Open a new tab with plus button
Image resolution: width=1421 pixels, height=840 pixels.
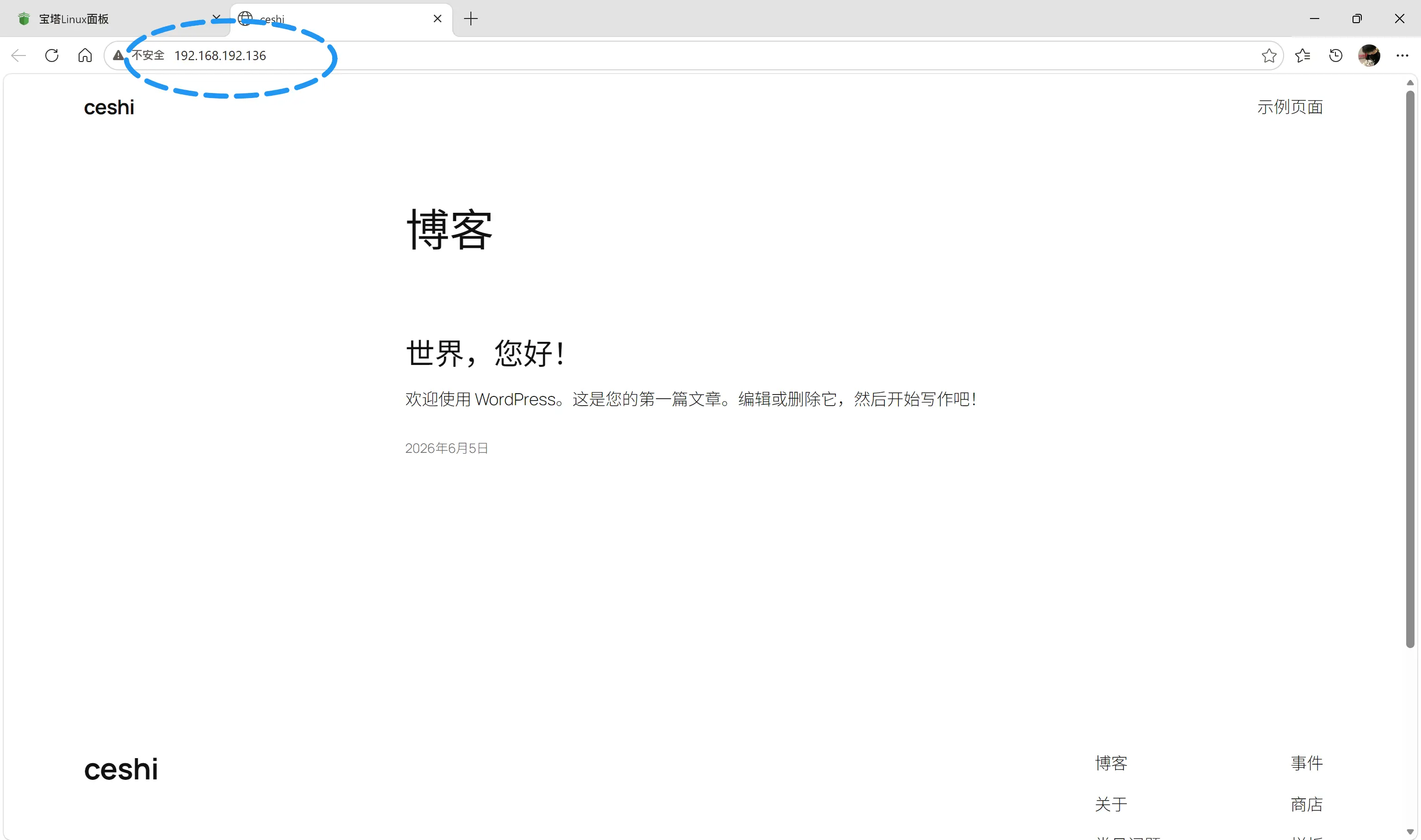(471, 19)
